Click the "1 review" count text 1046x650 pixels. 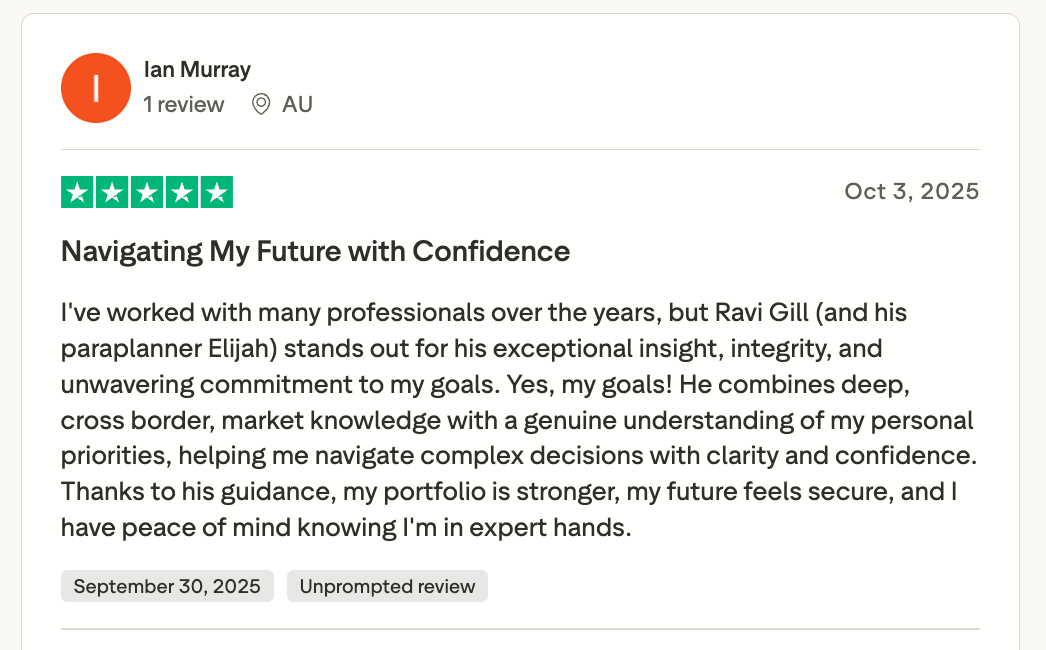(x=184, y=104)
